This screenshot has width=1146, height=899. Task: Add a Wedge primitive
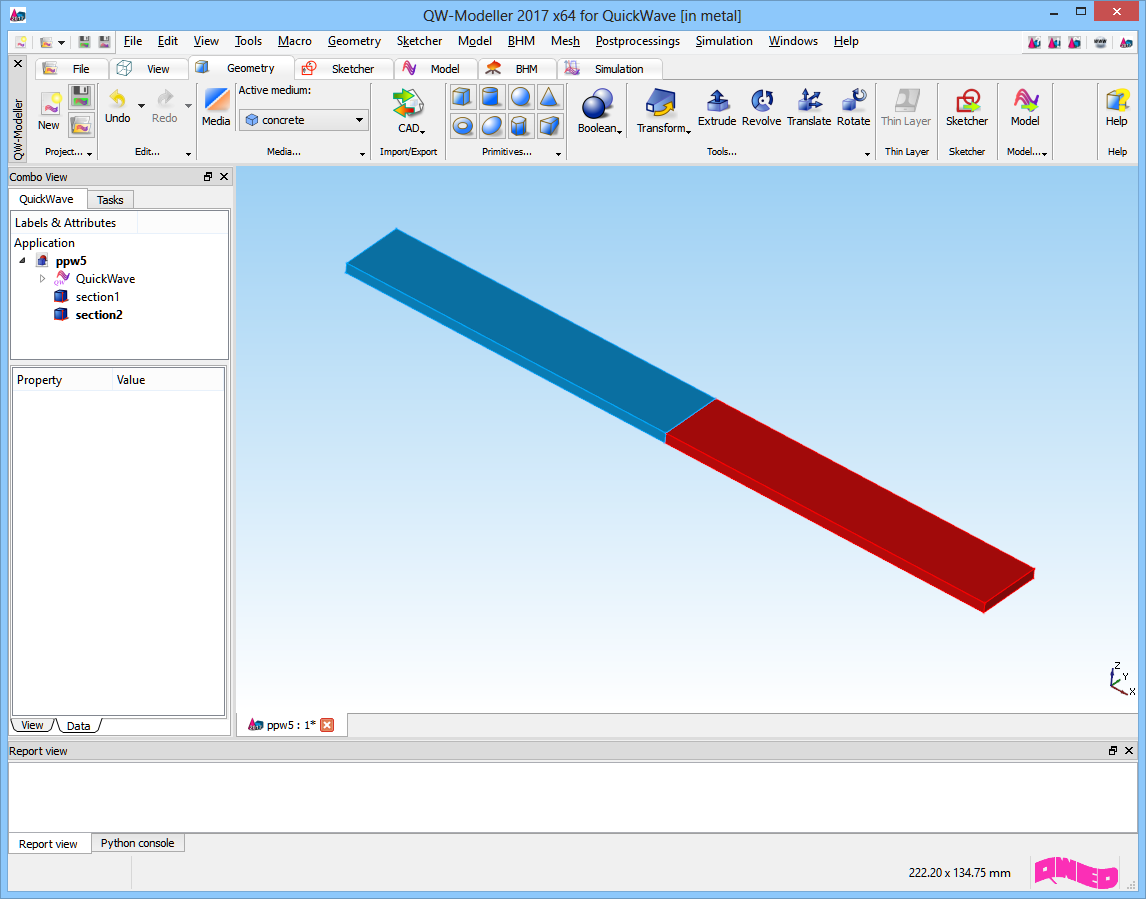[x=550, y=126]
